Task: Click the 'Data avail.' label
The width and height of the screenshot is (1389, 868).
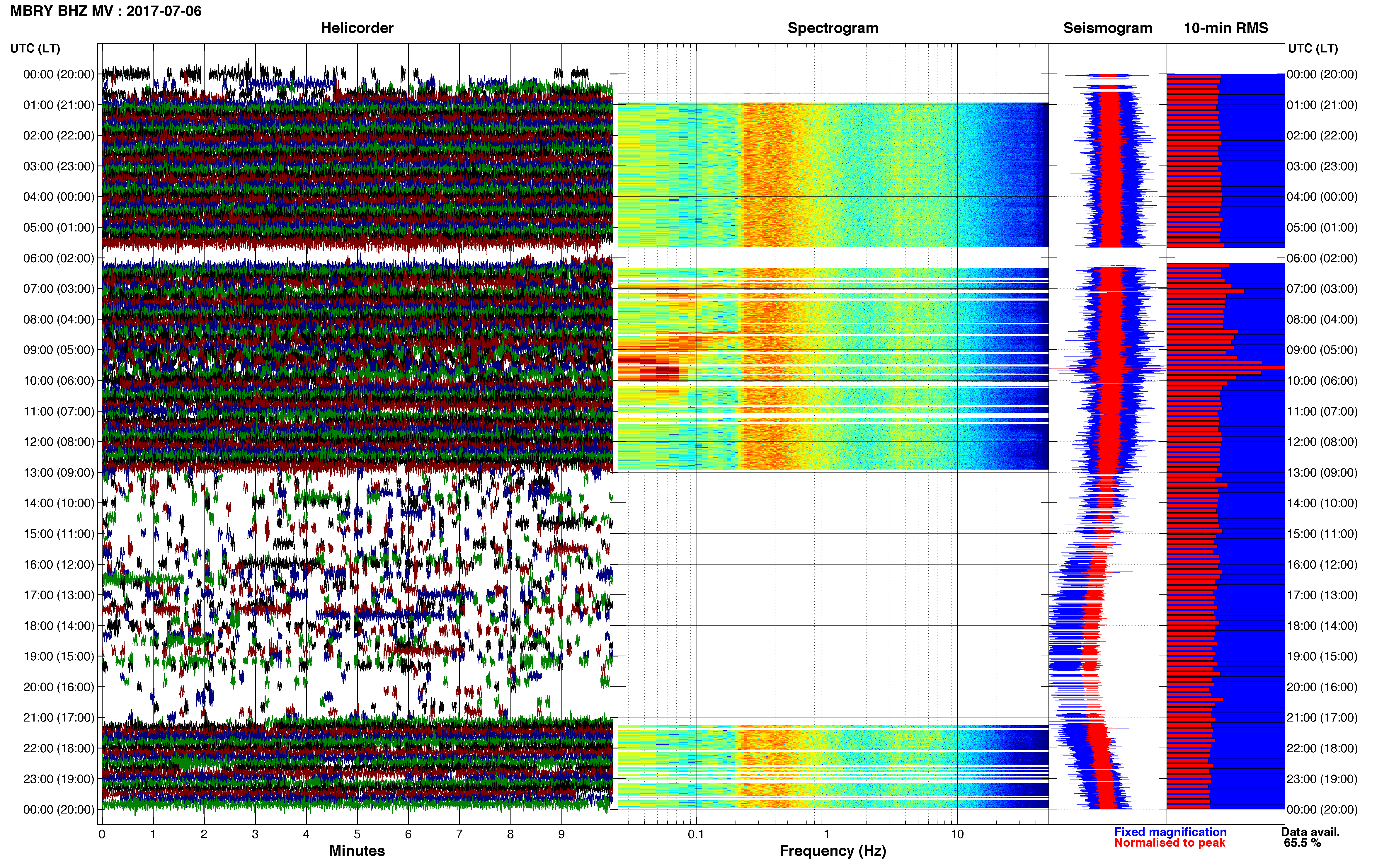Action: 1310,832
